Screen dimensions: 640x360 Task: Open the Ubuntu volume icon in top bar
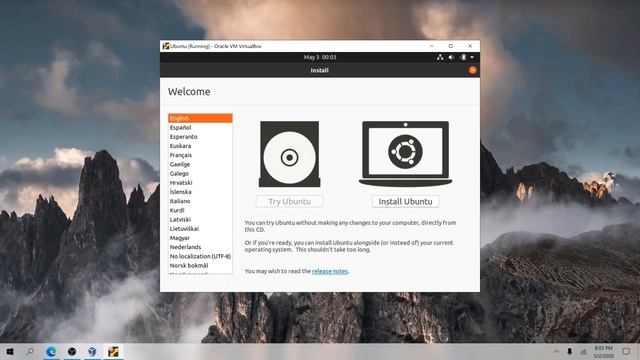(x=451, y=58)
